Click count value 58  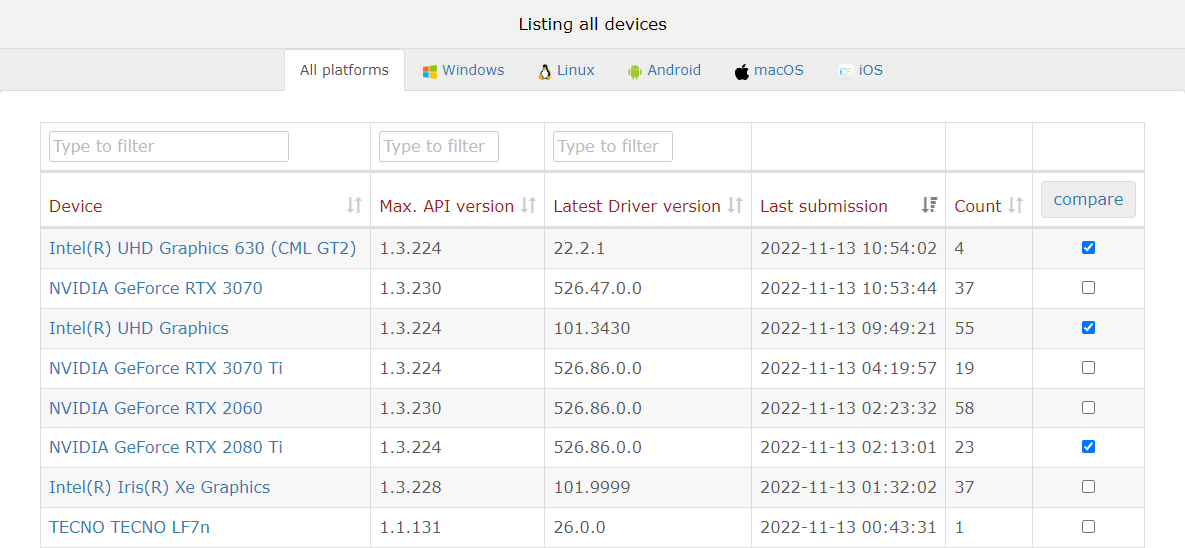[964, 408]
